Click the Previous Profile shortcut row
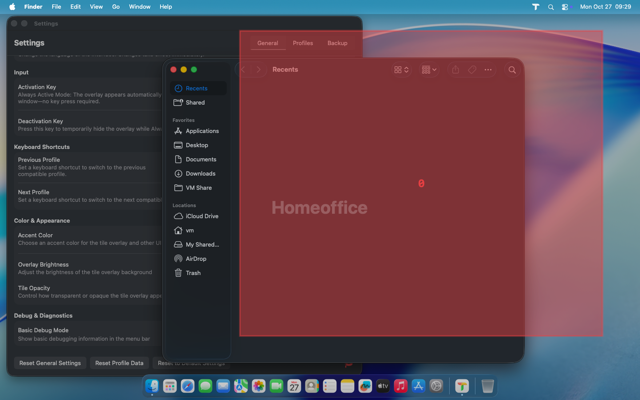The image size is (640, 400). pyautogui.click(x=89, y=167)
